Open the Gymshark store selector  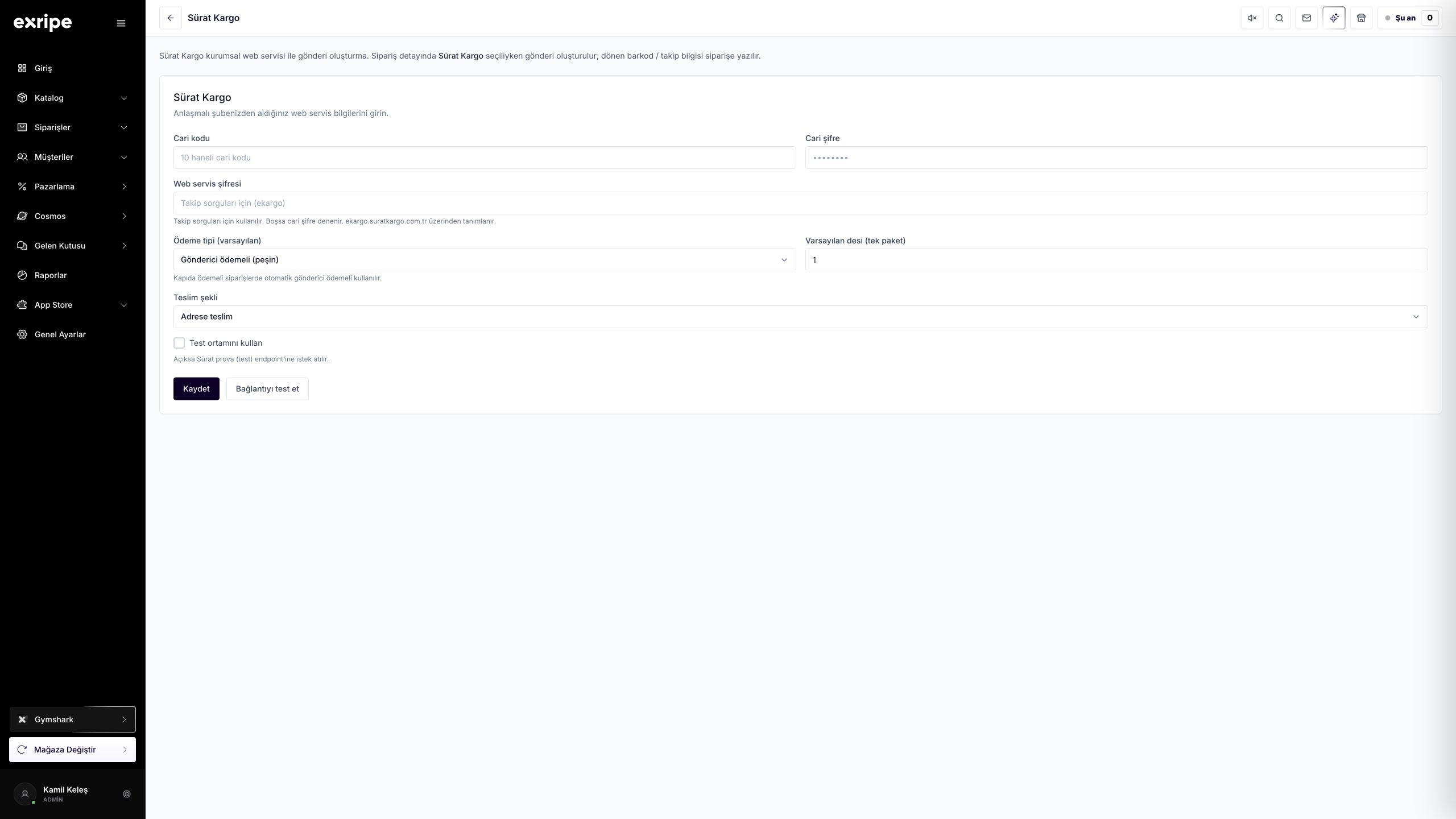[x=72, y=719]
